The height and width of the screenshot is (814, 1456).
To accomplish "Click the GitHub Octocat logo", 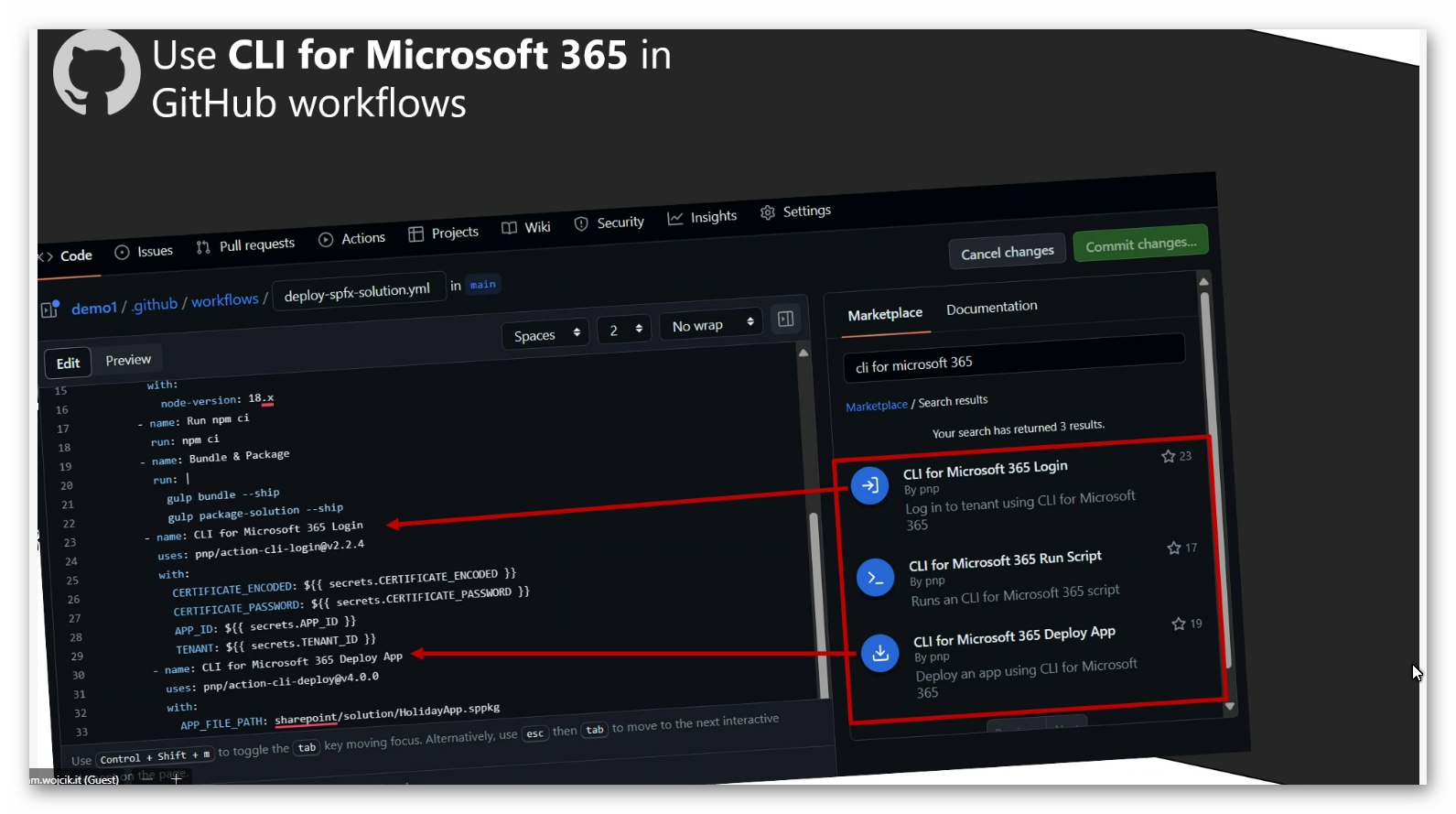I will pos(96,73).
